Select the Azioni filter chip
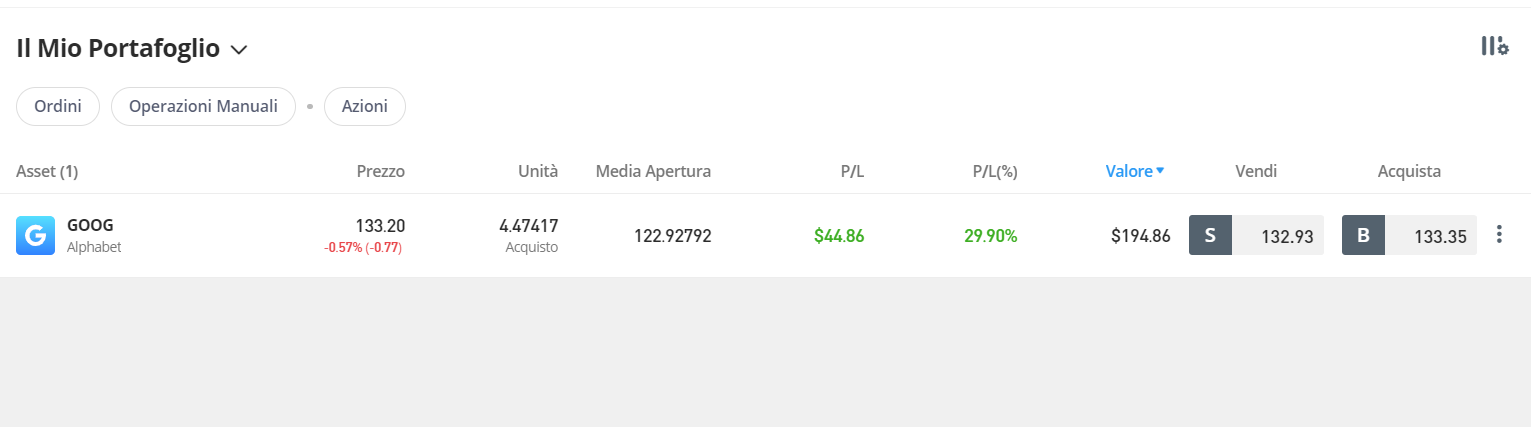Image resolution: width=1531 pixels, height=427 pixels. click(x=365, y=106)
